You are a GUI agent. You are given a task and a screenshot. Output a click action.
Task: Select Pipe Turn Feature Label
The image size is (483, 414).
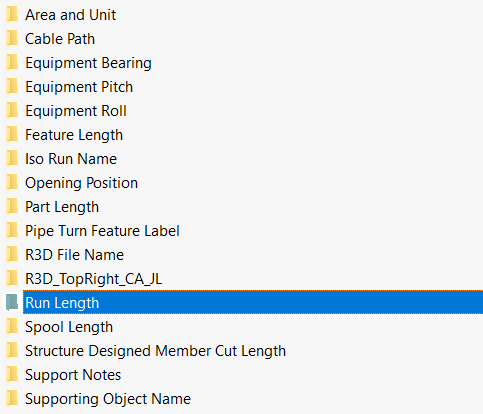(102, 231)
